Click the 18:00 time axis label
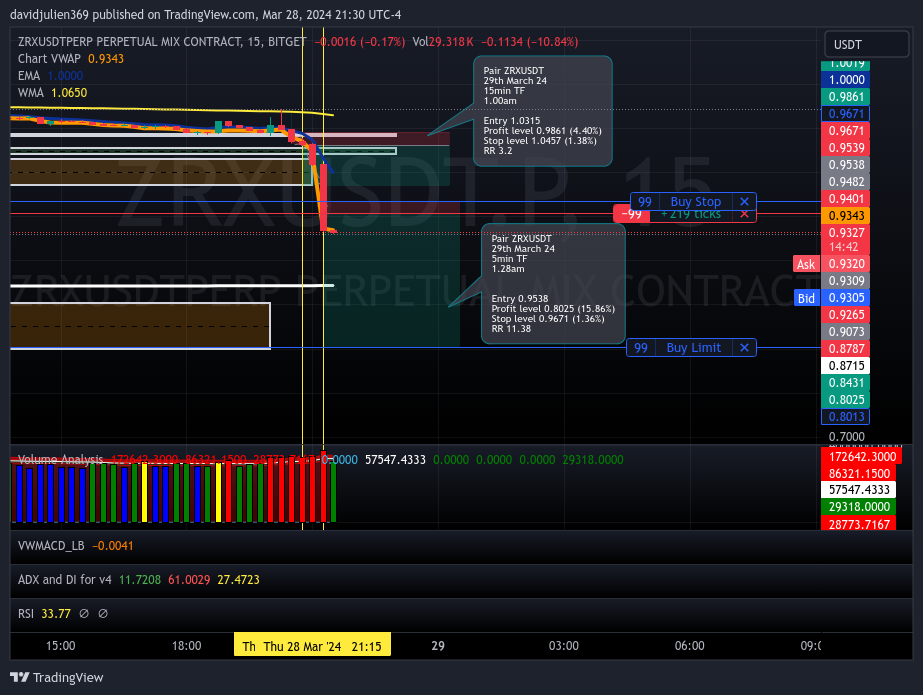Image resolution: width=923 pixels, height=695 pixels. pos(187,646)
